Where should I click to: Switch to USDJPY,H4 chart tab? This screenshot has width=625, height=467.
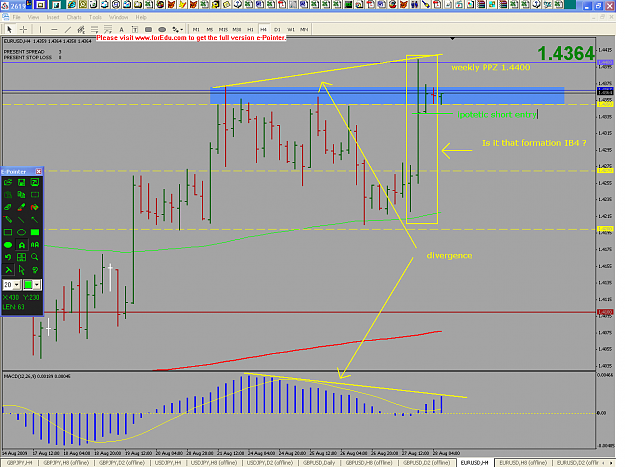tap(167, 463)
